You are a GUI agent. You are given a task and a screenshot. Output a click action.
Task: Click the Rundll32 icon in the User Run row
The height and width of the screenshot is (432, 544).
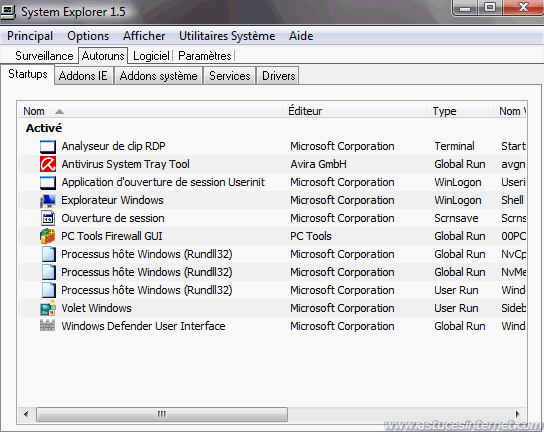(48, 290)
